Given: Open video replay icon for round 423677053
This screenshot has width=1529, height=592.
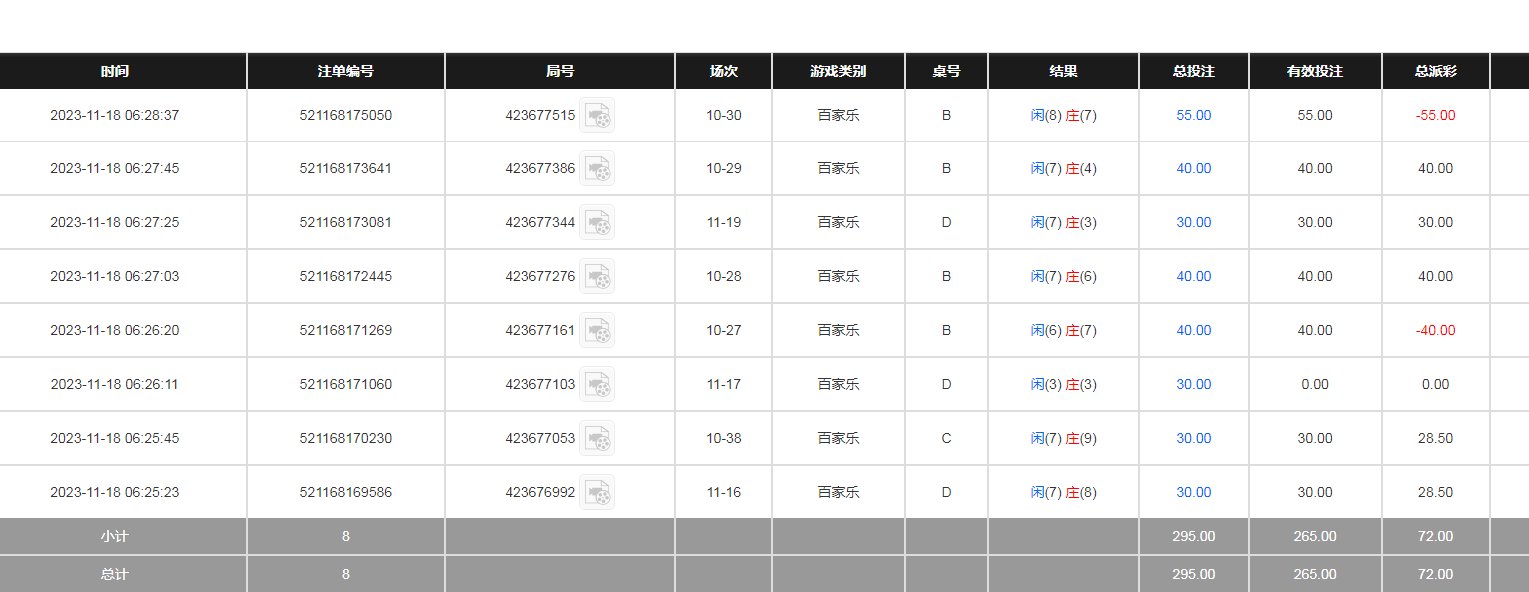Looking at the screenshot, I should [x=597, y=439].
